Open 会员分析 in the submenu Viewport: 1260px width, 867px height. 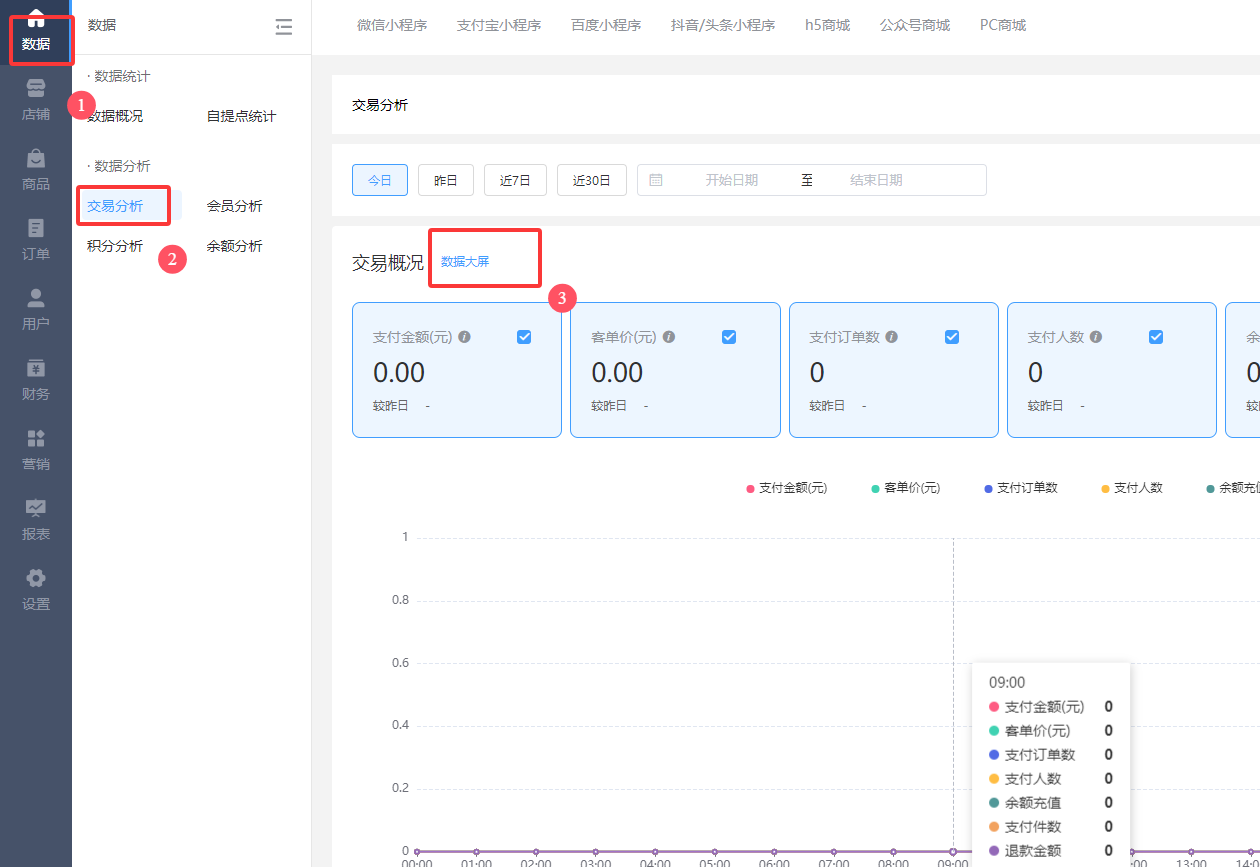click(x=235, y=206)
